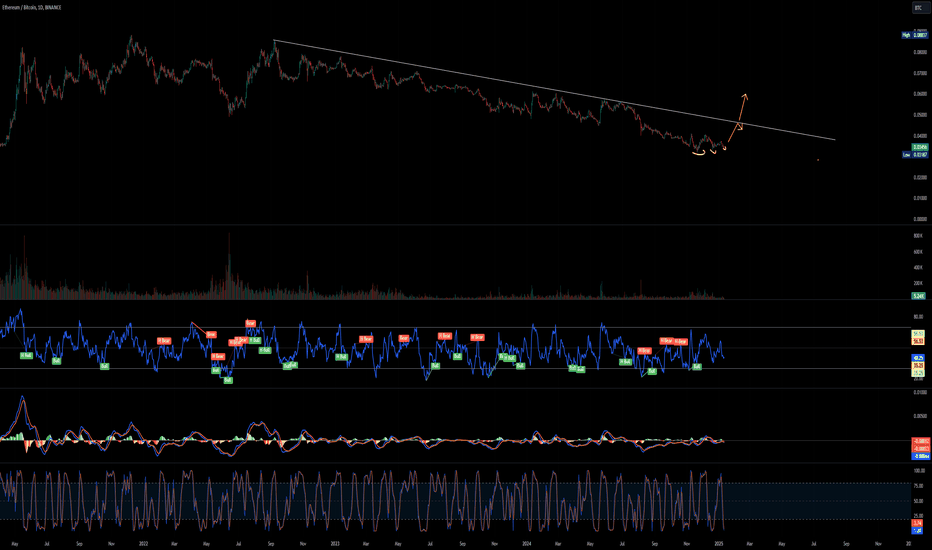Click the green current price tag on the price axis
Image resolution: width=932 pixels, height=550 pixels.
tap(920, 147)
